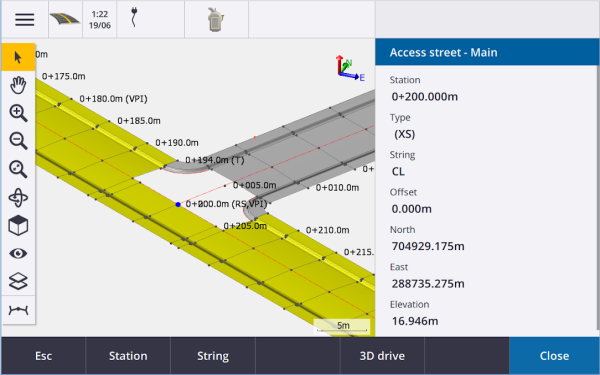Click the Station softkey

coord(128,356)
